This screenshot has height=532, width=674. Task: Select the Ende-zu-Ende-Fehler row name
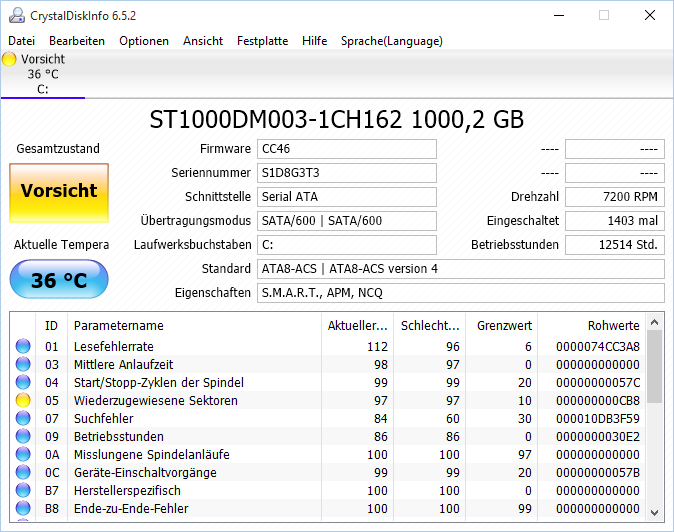click(x=131, y=509)
